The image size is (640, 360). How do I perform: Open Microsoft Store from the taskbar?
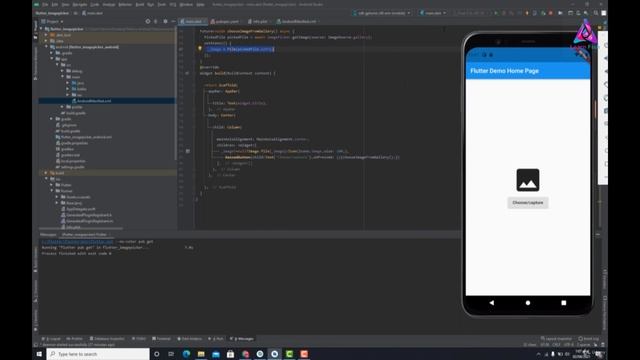click(231, 354)
